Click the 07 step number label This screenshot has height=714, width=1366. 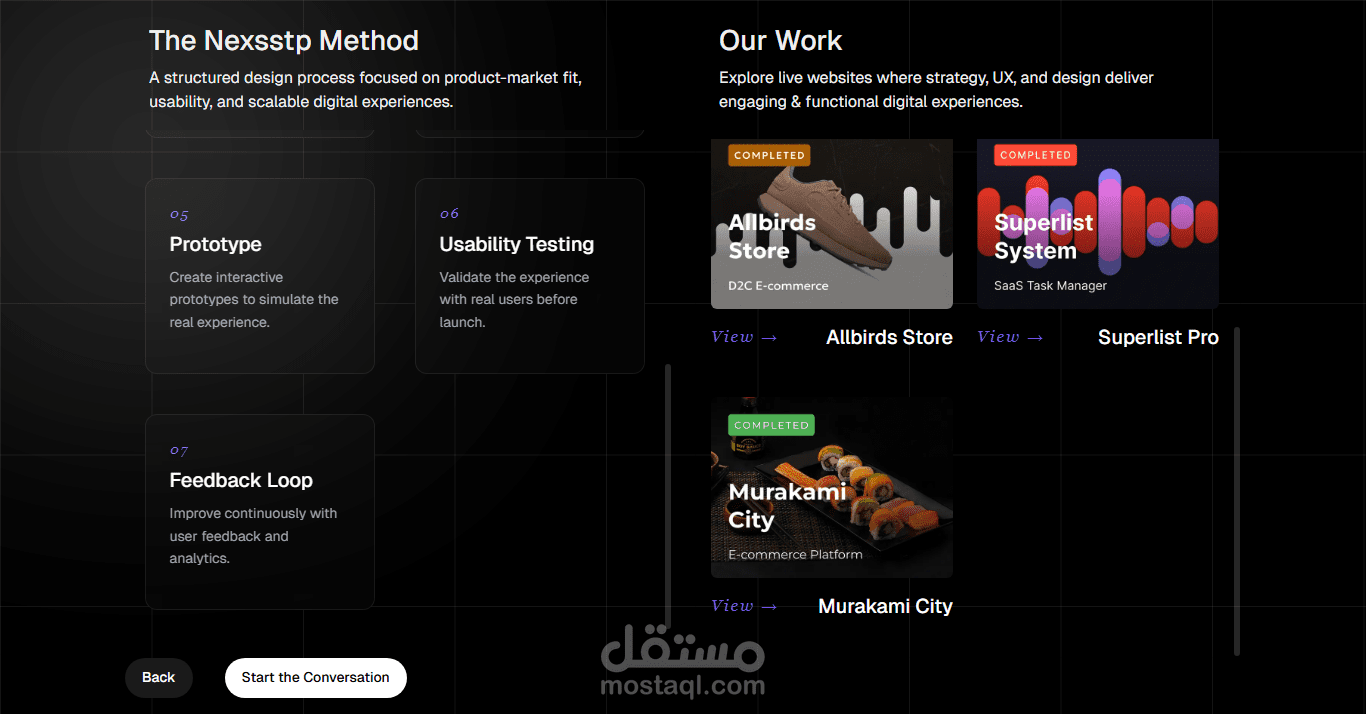179,451
